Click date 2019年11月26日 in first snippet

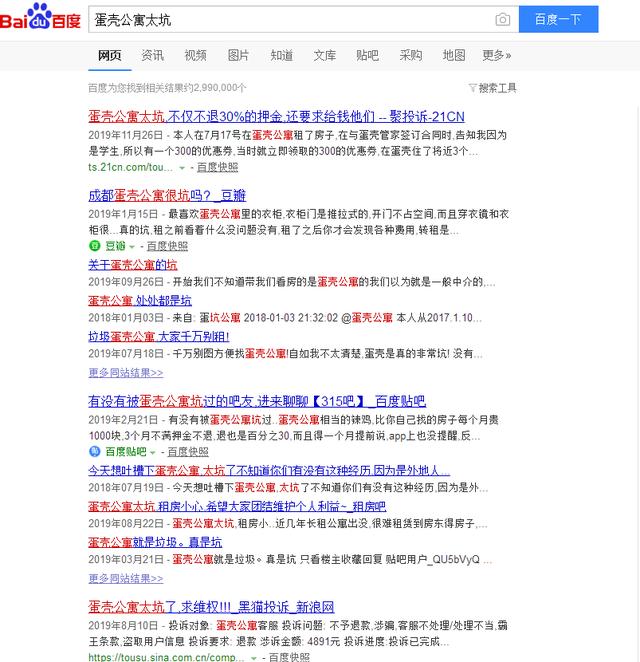[x=125, y=135]
